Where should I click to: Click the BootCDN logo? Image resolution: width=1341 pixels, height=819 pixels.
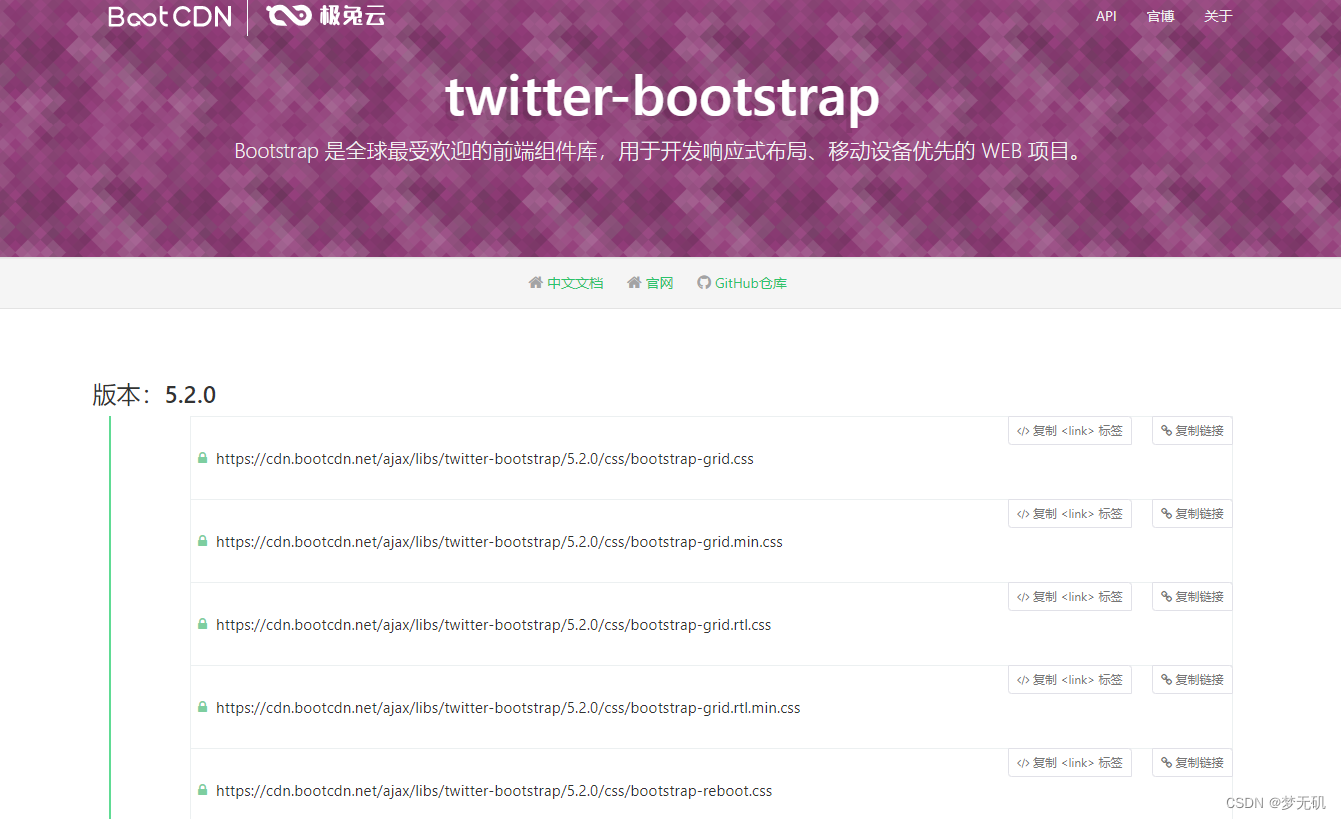[x=168, y=16]
